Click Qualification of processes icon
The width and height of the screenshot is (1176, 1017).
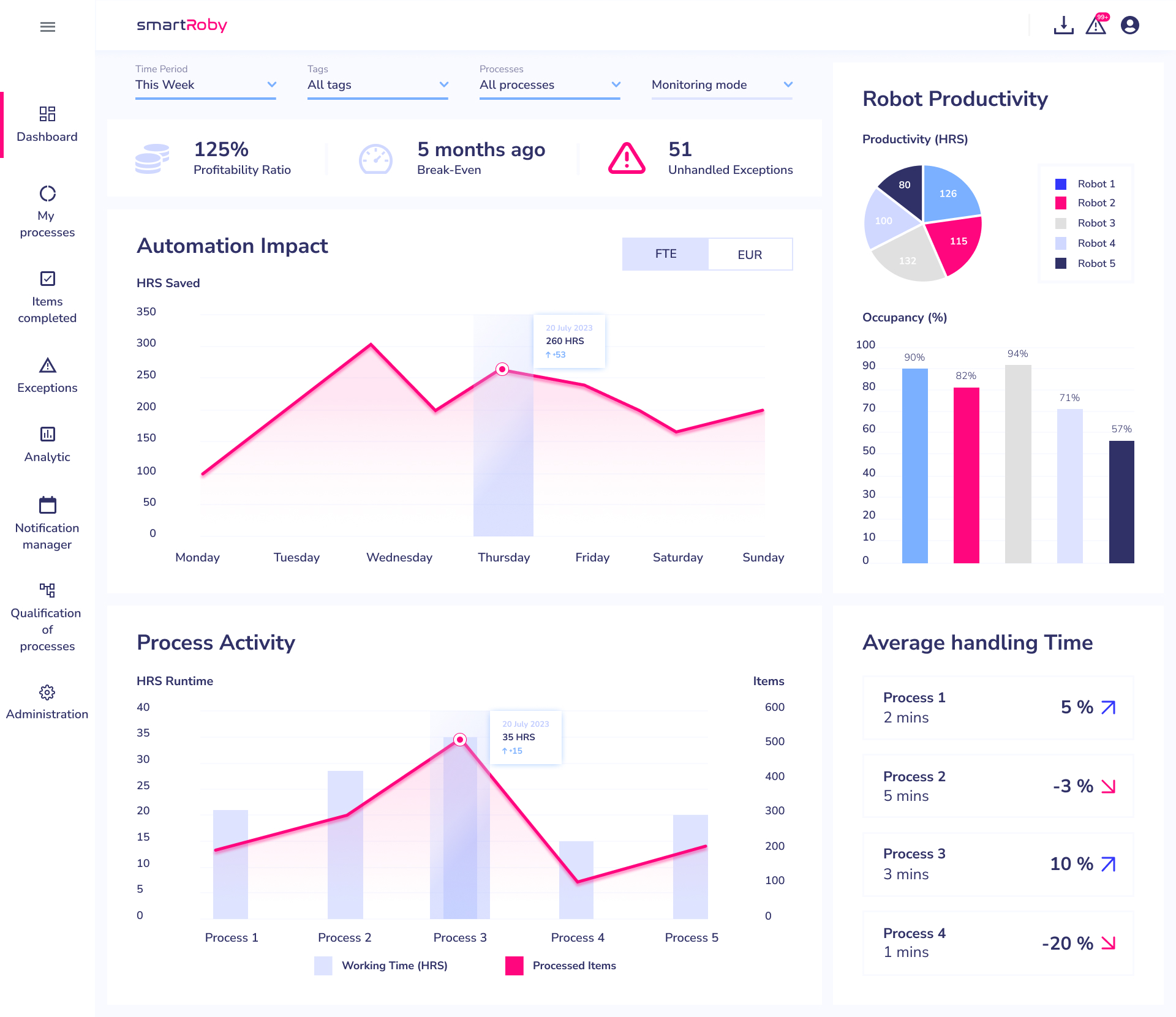point(47,589)
